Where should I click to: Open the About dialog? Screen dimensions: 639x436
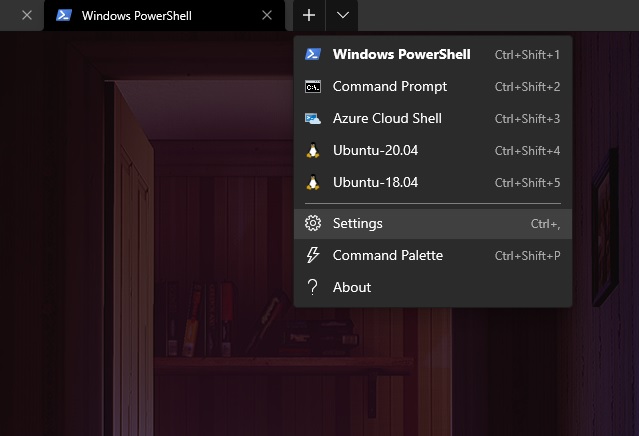tap(433, 287)
